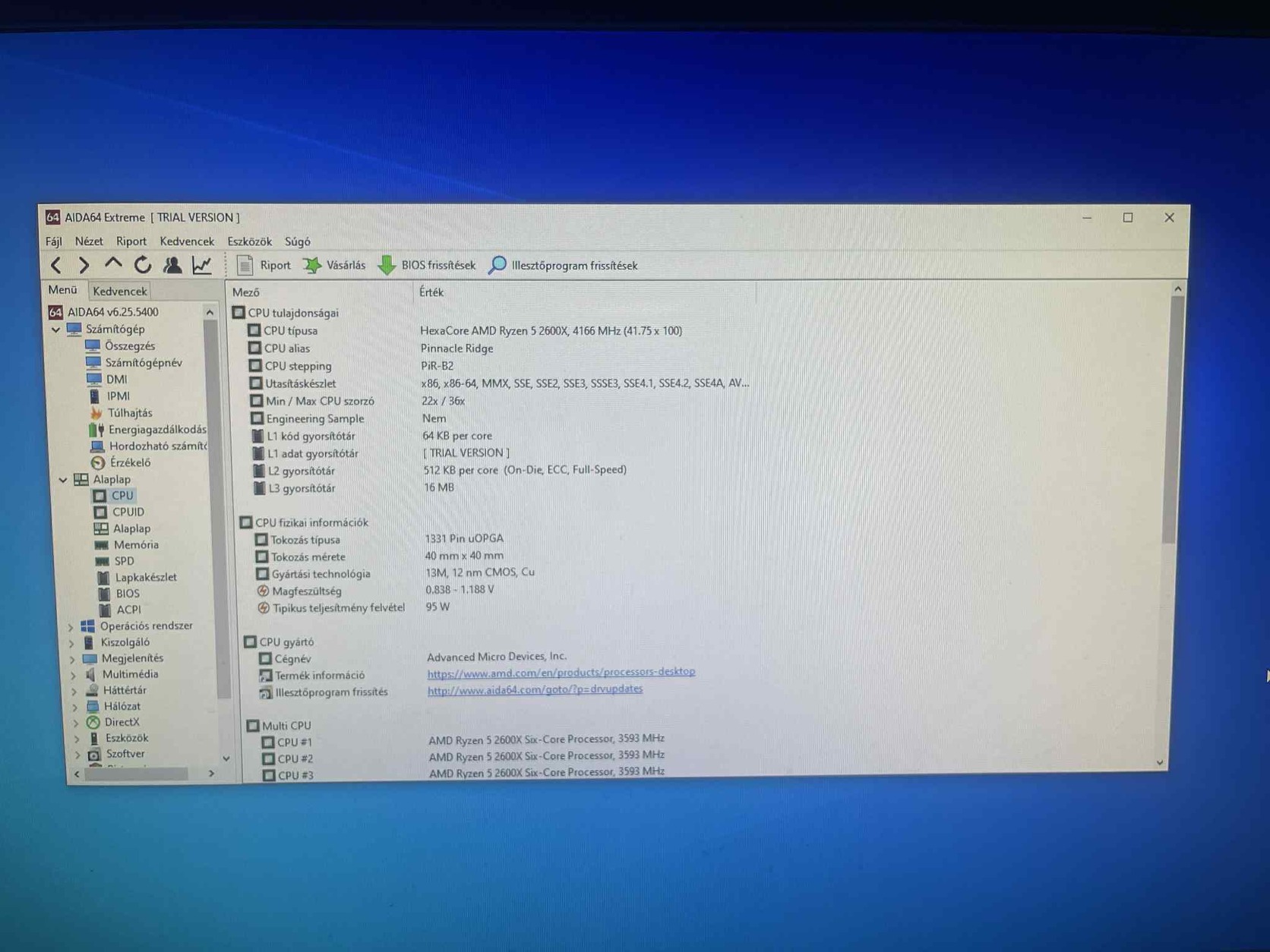Click the tree pane scroll-up arrow
The height and width of the screenshot is (952, 1270).
tap(210, 313)
